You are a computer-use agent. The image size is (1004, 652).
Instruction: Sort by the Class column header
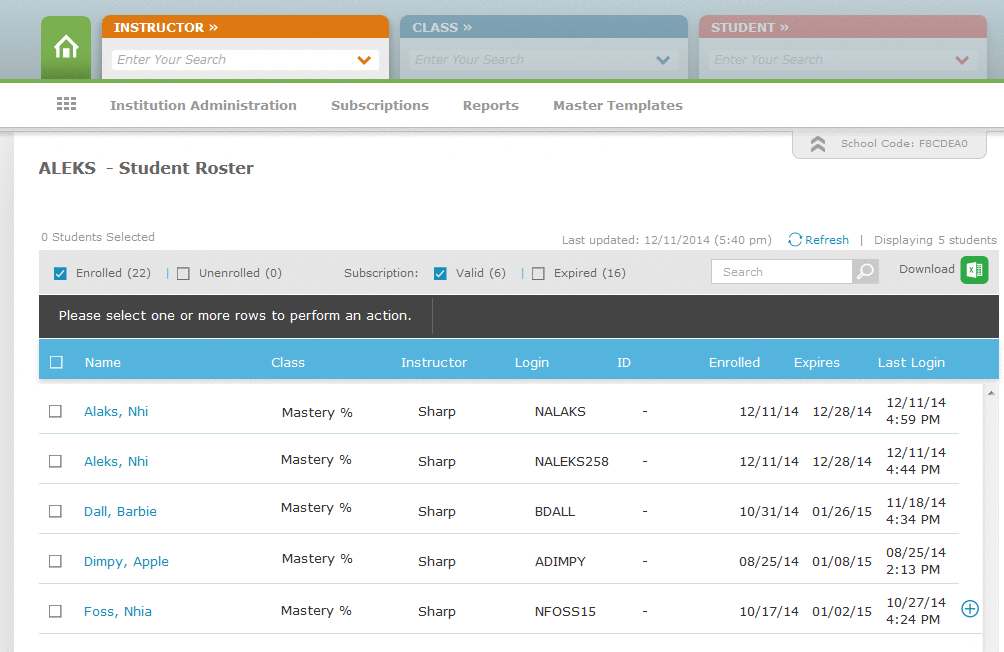click(x=287, y=363)
